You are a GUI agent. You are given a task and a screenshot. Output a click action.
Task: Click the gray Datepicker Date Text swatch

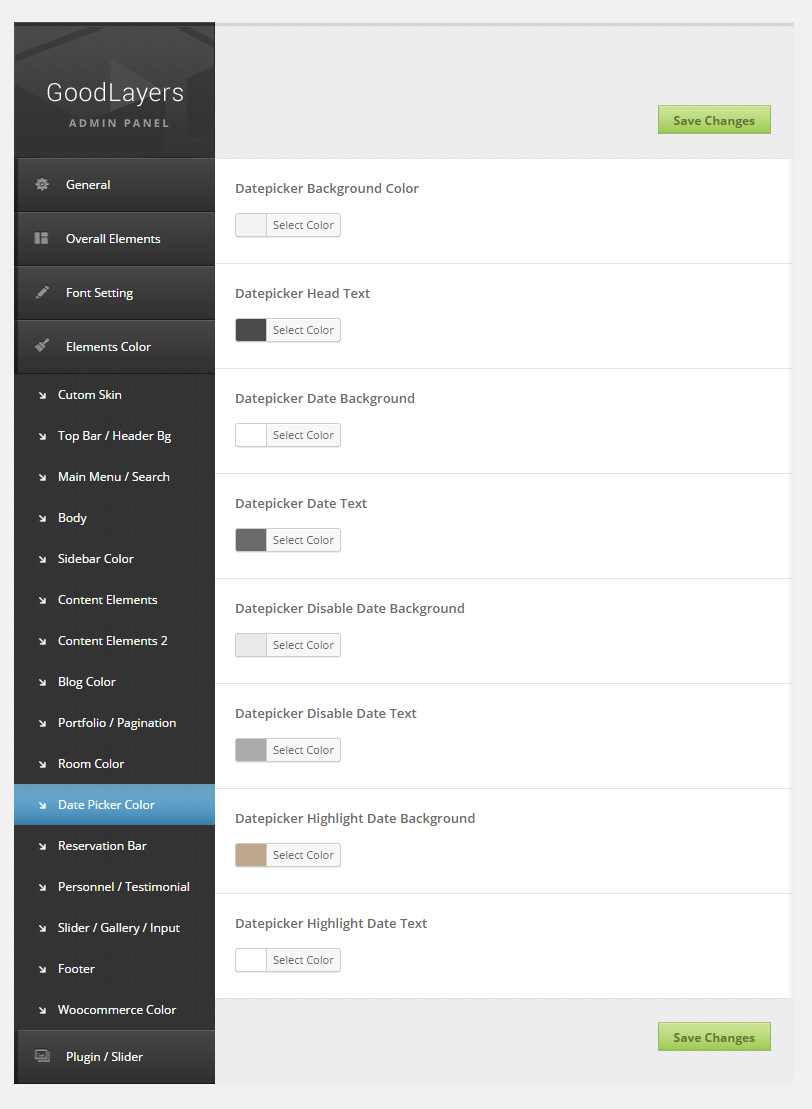coord(251,540)
